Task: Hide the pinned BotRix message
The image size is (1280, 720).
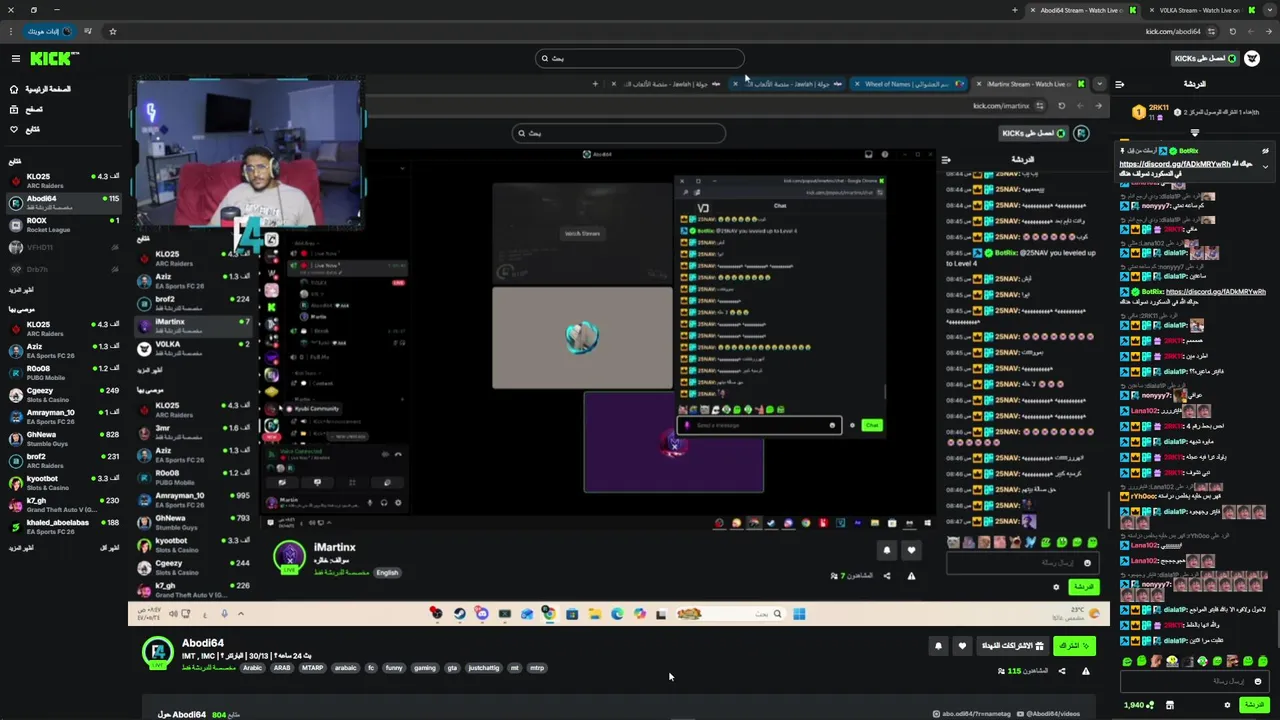Action: coord(1265,151)
